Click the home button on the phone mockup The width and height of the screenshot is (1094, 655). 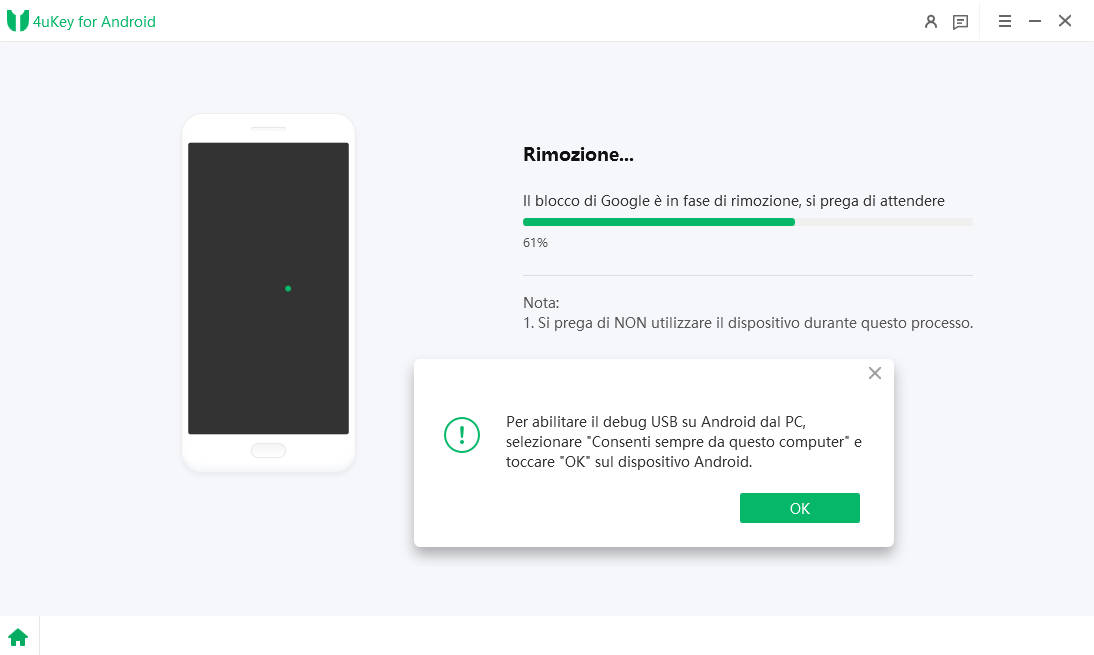pos(268,450)
